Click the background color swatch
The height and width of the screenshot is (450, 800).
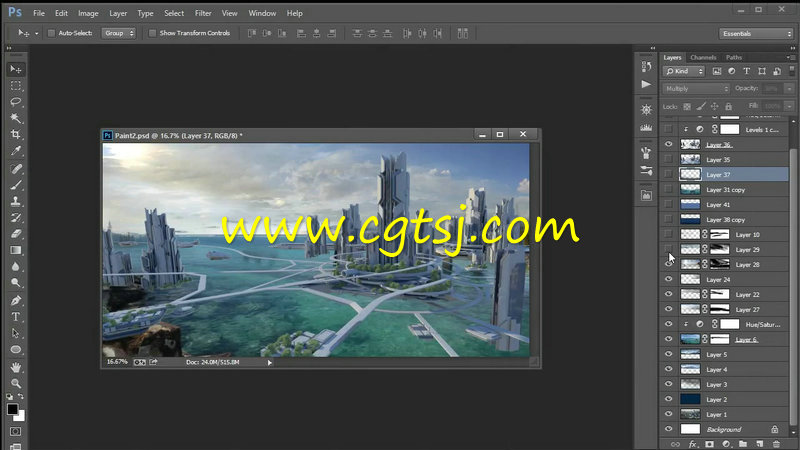[x=20, y=416]
